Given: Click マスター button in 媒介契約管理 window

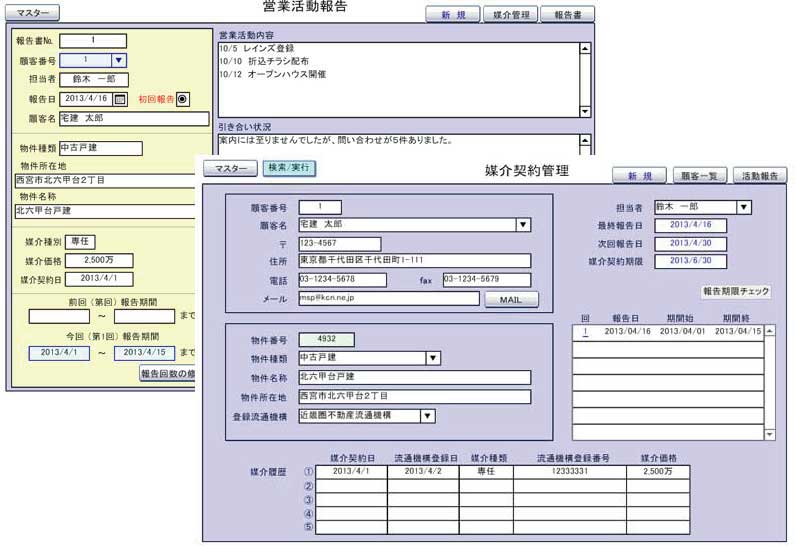Looking at the screenshot, I should pos(231,168).
